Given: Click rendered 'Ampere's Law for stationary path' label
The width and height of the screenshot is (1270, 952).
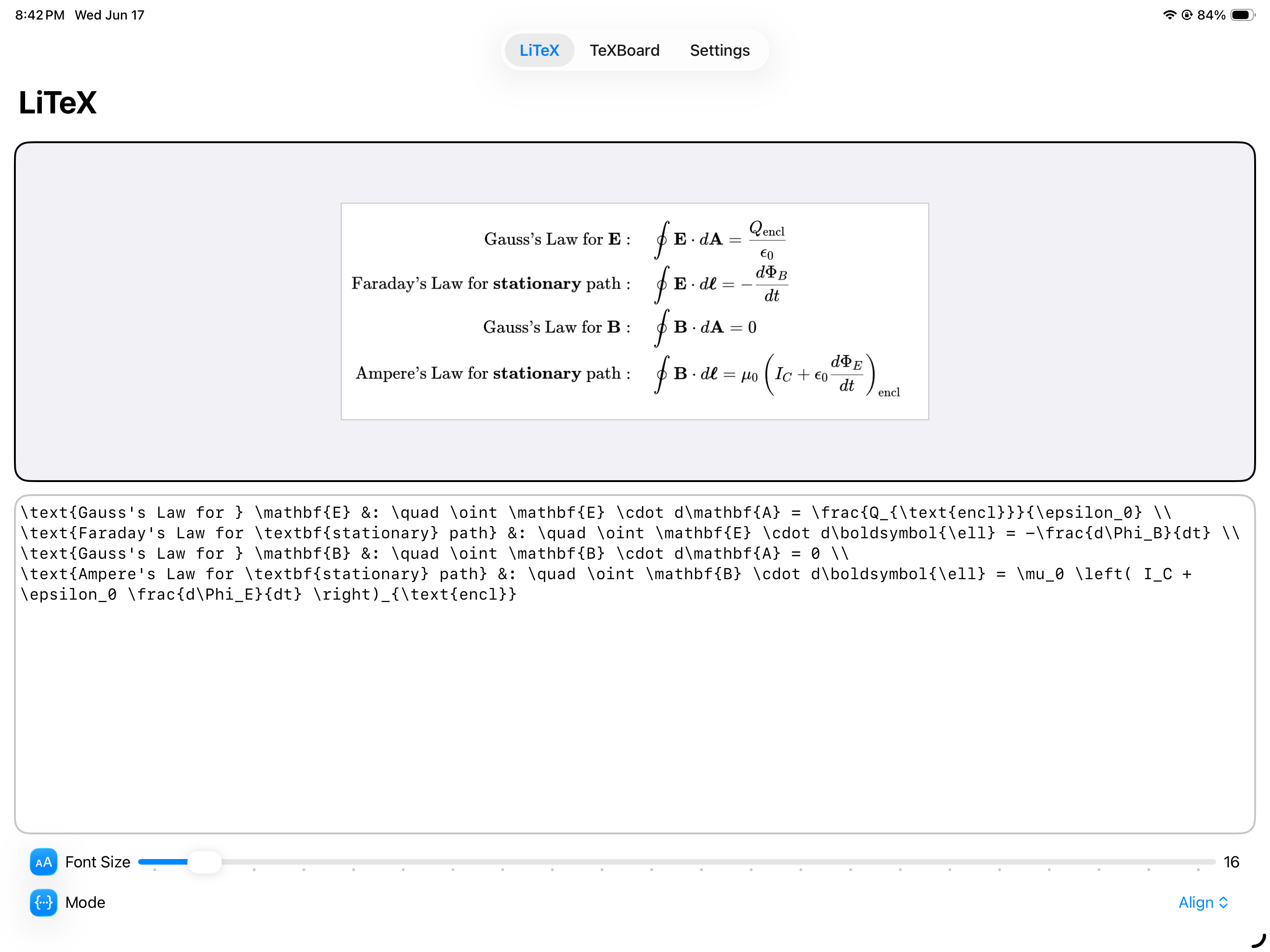Looking at the screenshot, I should (x=493, y=373).
